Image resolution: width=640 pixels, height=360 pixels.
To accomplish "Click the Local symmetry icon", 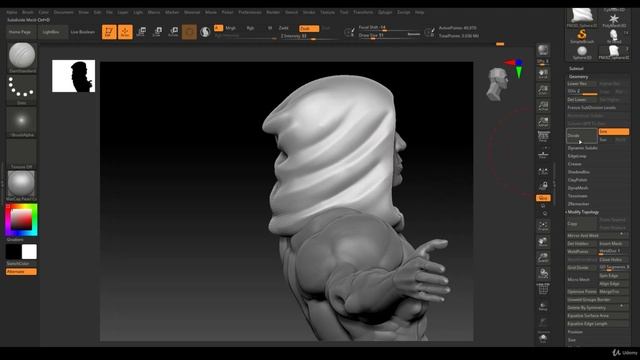I will click(543, 171).
